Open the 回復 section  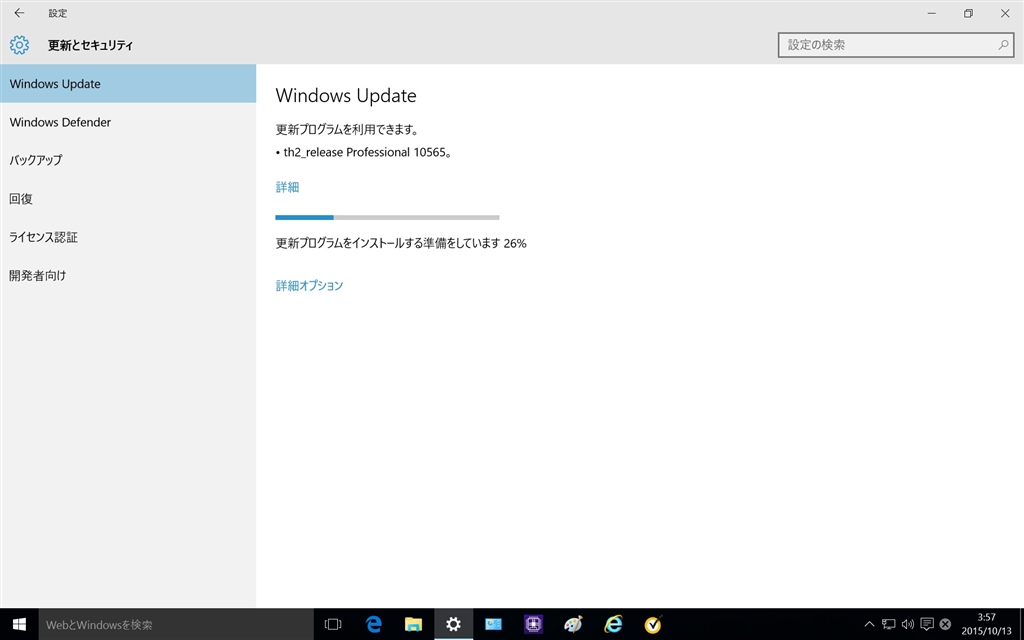pyautogui.click(x=128, y=199)
